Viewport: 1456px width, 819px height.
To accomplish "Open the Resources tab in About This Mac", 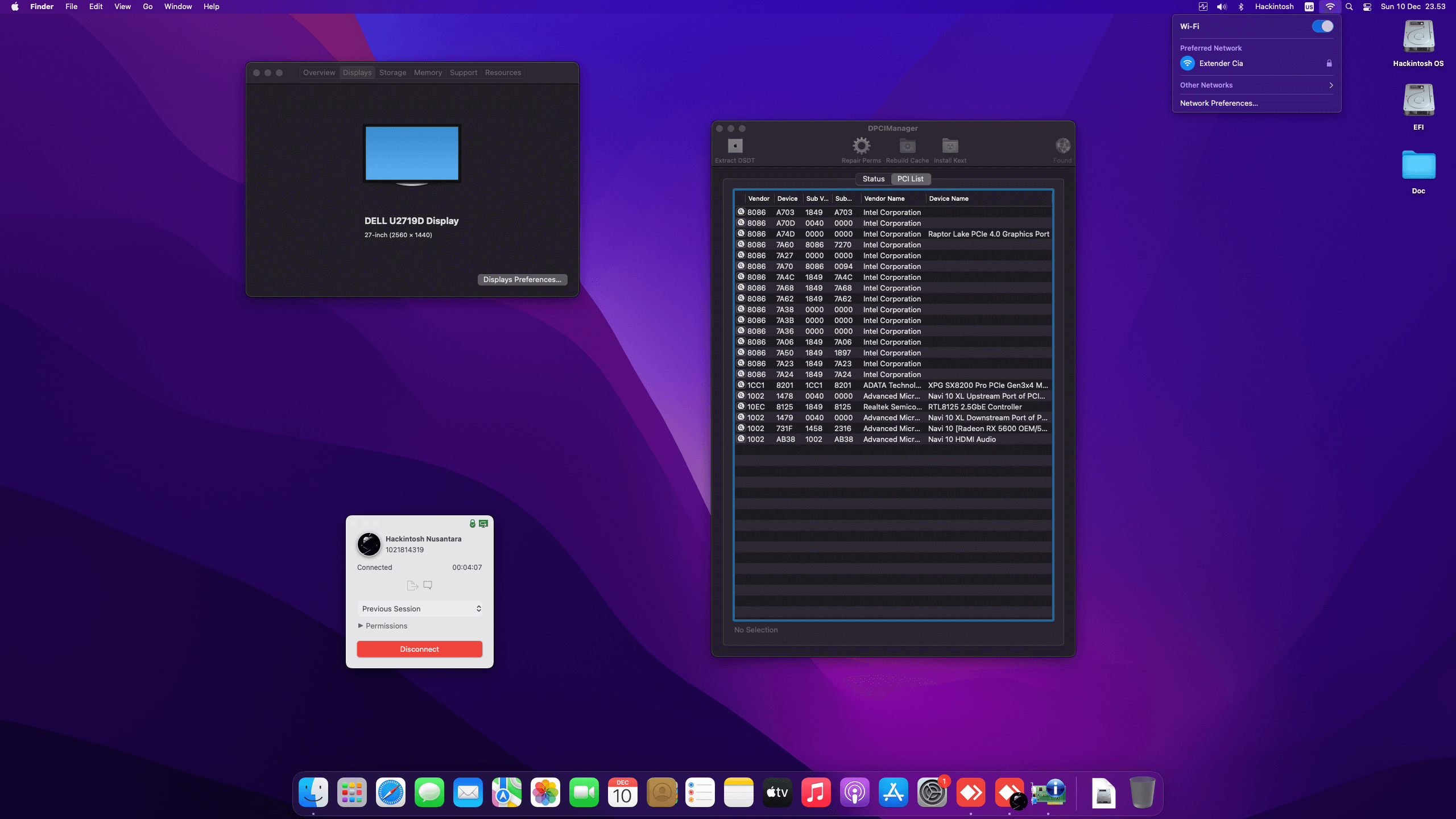I will point(503,73).
